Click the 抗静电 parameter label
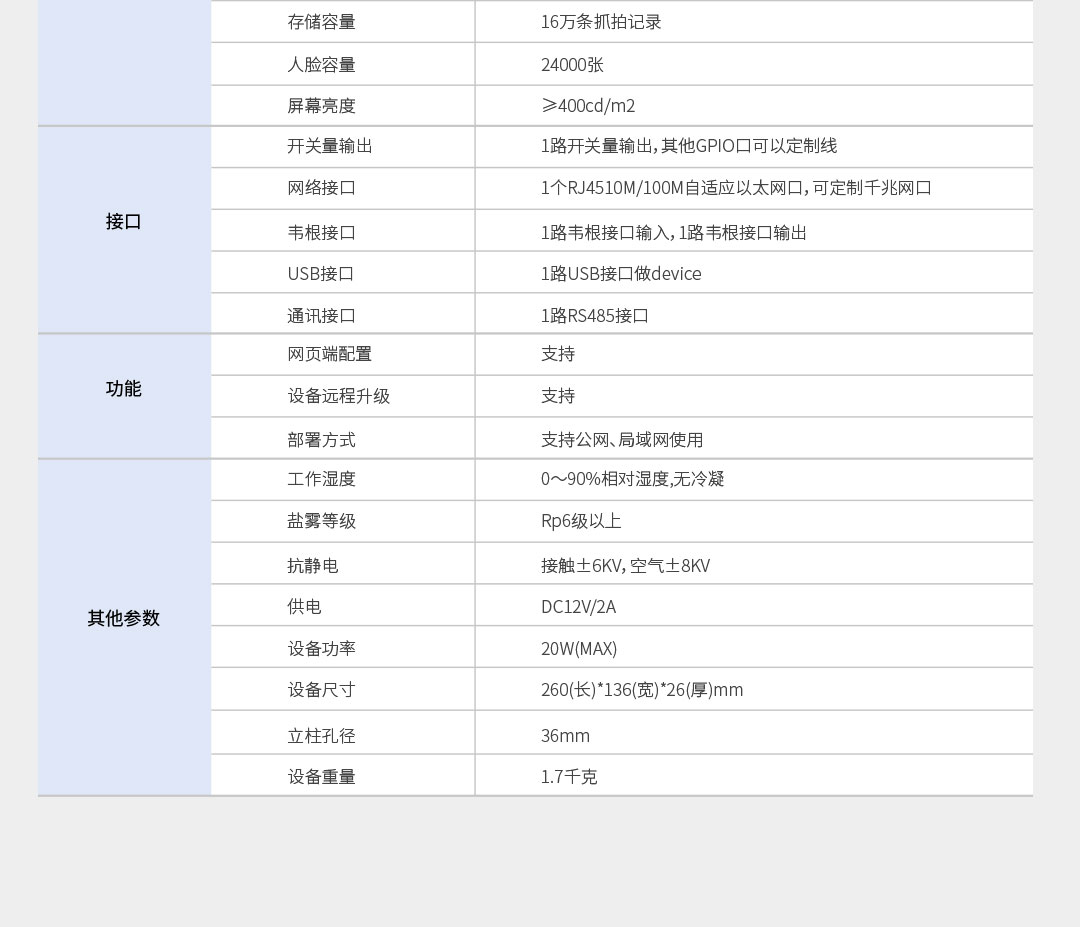The image size is (1080, 927). point(313,566)
